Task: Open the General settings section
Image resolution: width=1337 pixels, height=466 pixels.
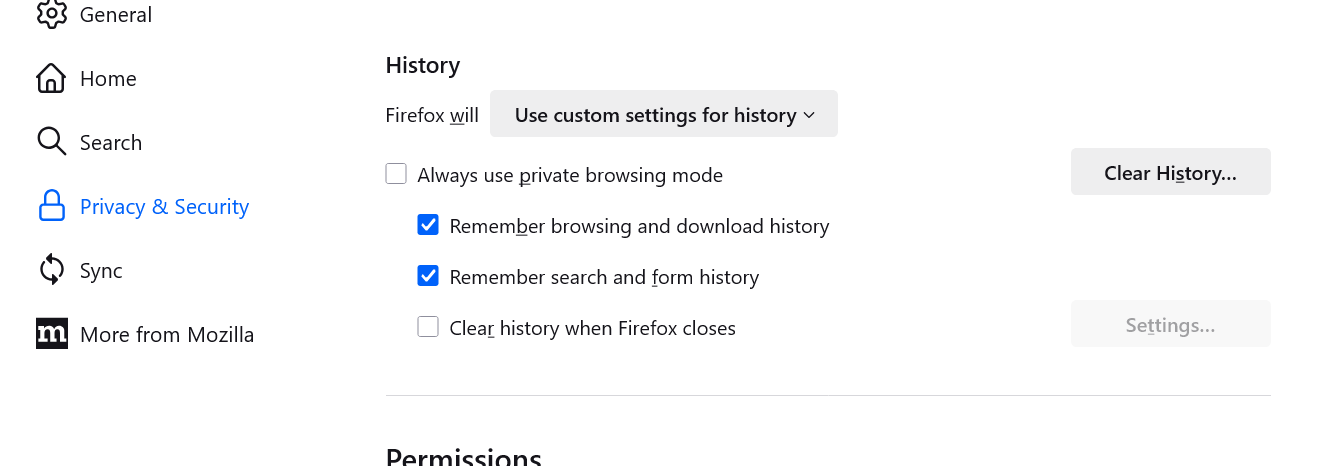Action: coord(116,15)
